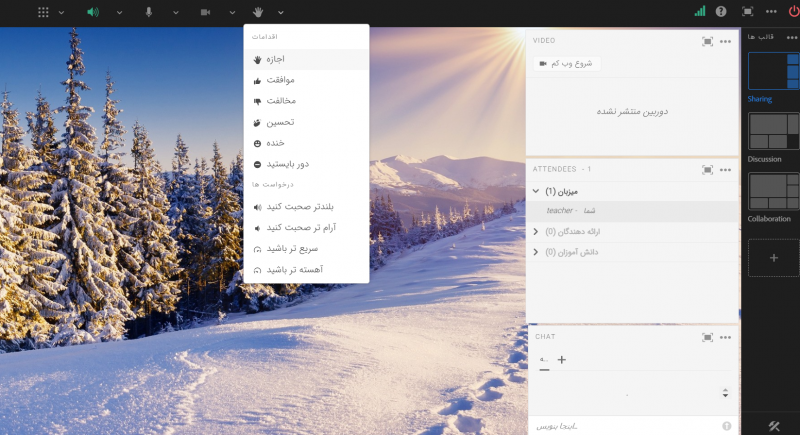The height and width of the screenshot is (435, 800).
Task: Toggle the microphone in the top bar
Action: tap(149, 12)
